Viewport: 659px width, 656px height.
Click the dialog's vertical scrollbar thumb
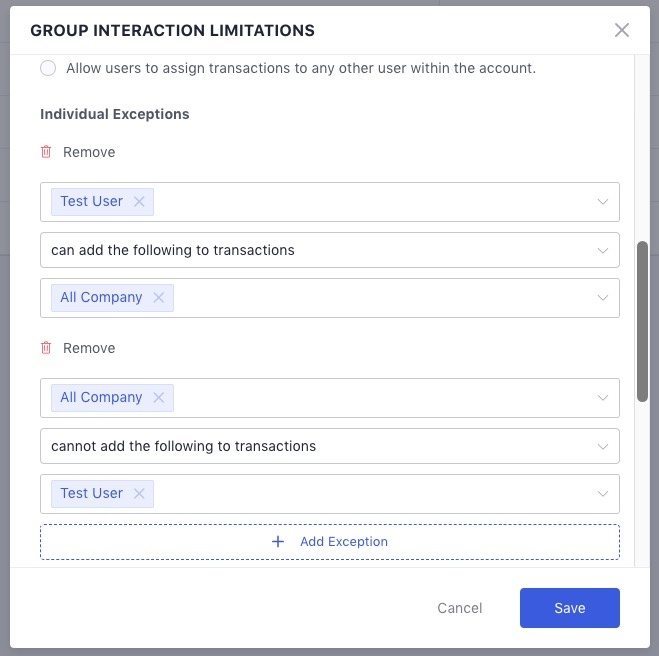pyautogui.click(x=642, y=320)
